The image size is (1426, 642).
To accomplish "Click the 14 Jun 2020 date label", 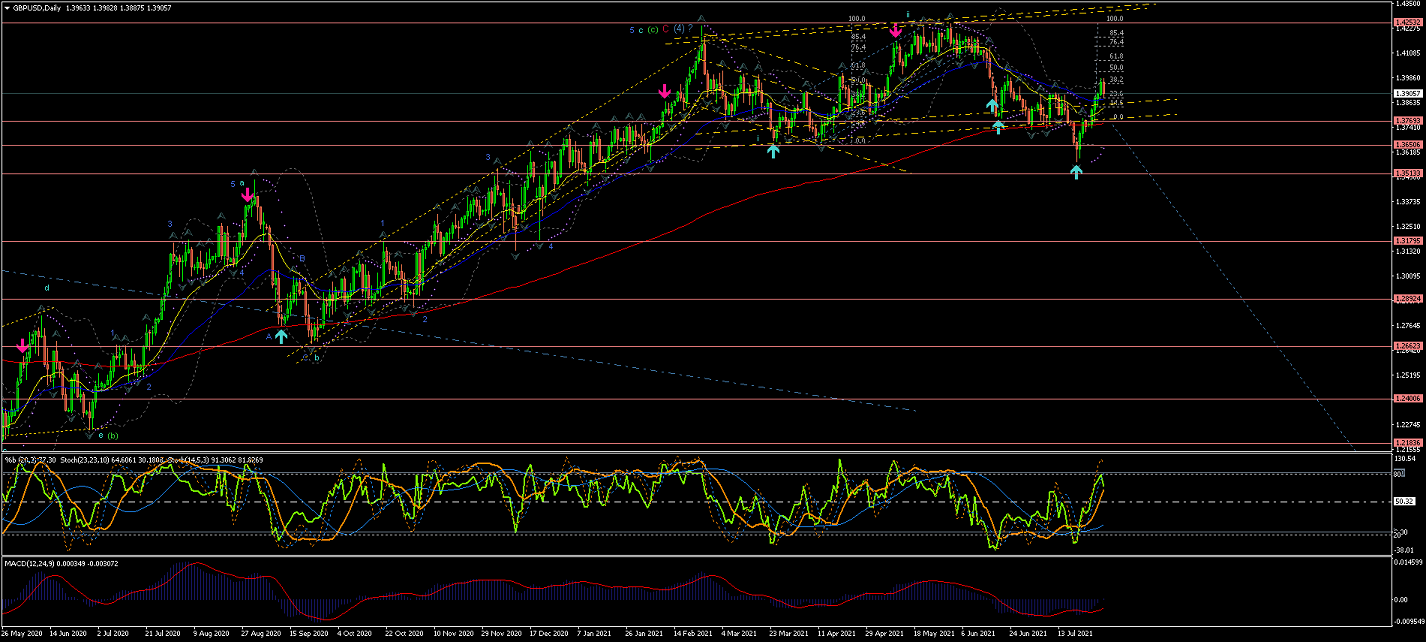I will [x=70, y=634].
